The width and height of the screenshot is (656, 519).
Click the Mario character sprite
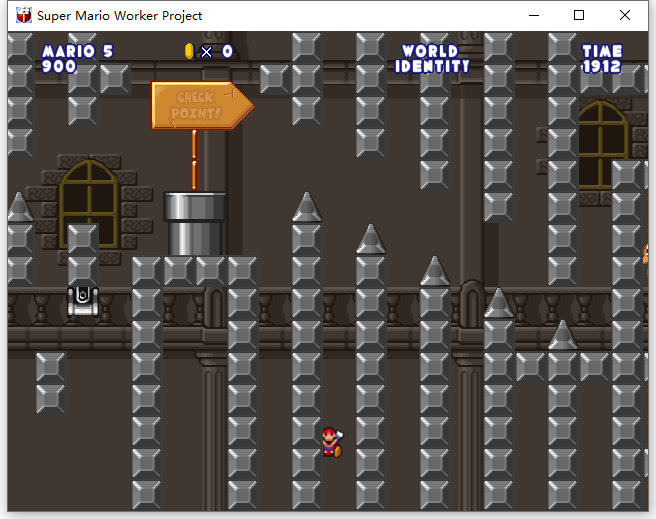click(x=333, y=442)
